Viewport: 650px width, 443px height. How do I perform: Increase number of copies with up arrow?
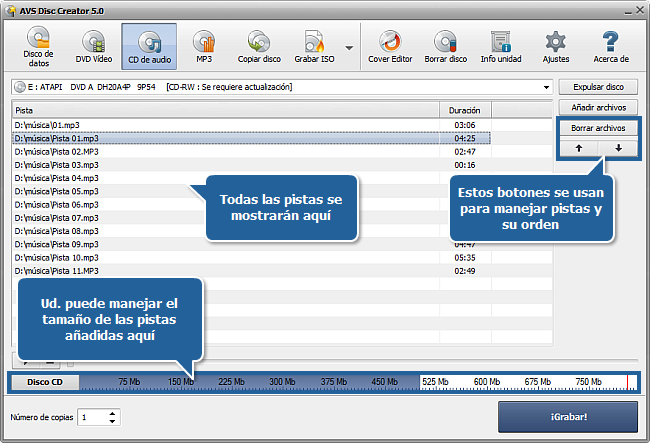pyautogui.click(x=112, y=414)
